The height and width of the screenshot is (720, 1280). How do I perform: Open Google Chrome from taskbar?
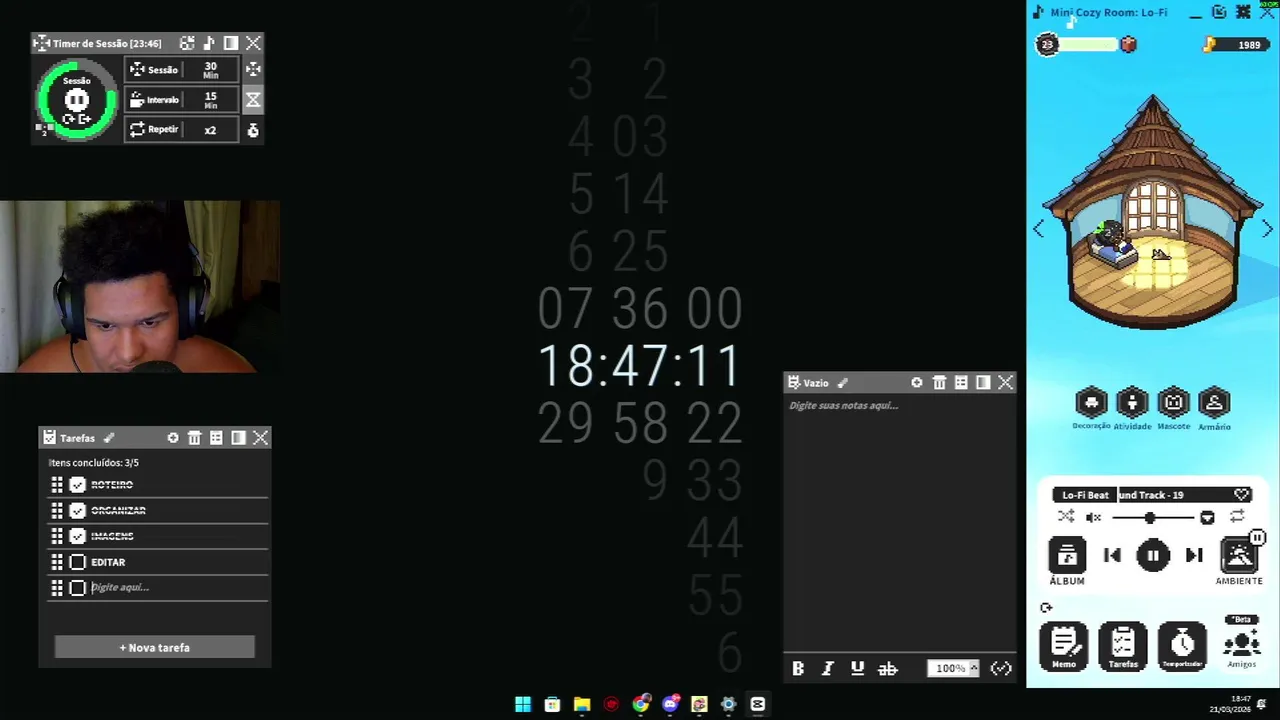641,704
